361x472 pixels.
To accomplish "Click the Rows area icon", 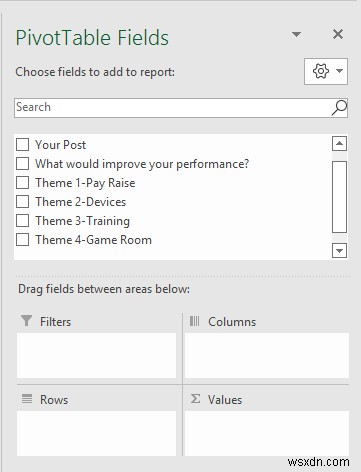I will pos(27,398).
